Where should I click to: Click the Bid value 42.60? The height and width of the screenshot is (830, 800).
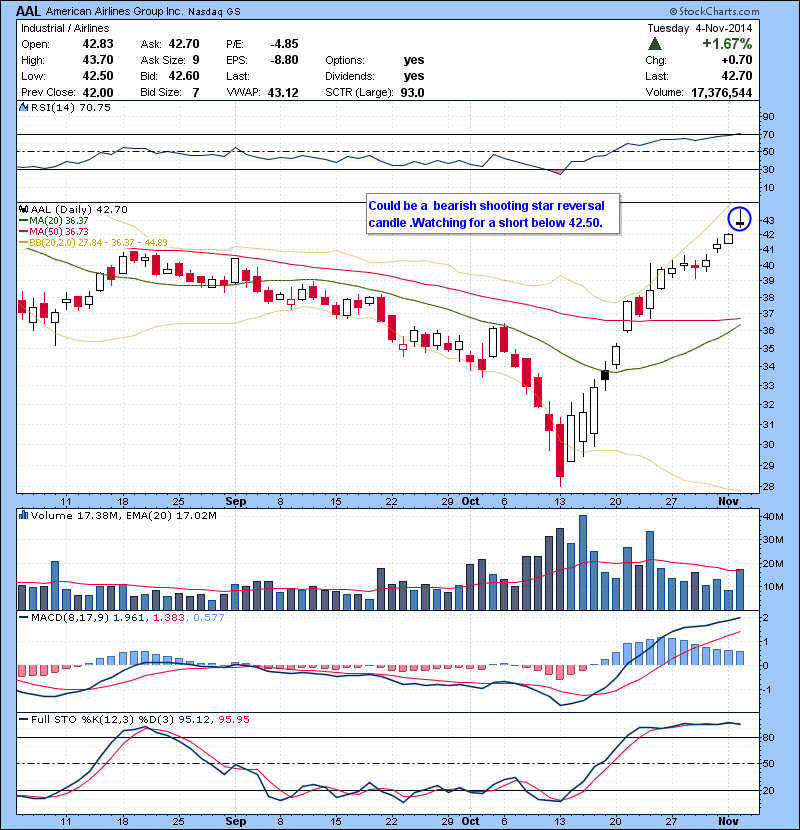(x=184, y=76)
